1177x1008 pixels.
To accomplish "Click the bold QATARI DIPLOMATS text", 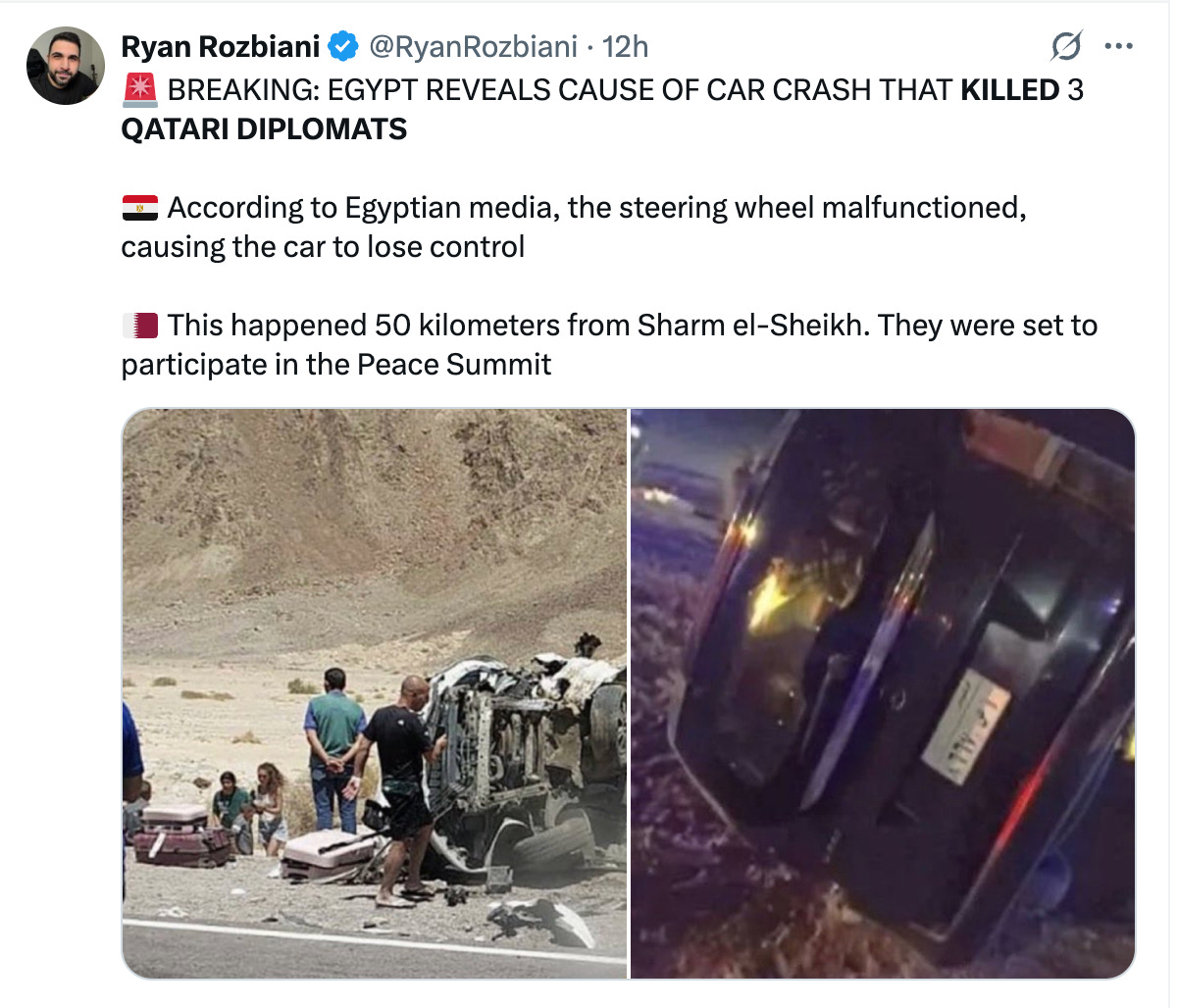I will pyautogui.click(x=264, y=129).
